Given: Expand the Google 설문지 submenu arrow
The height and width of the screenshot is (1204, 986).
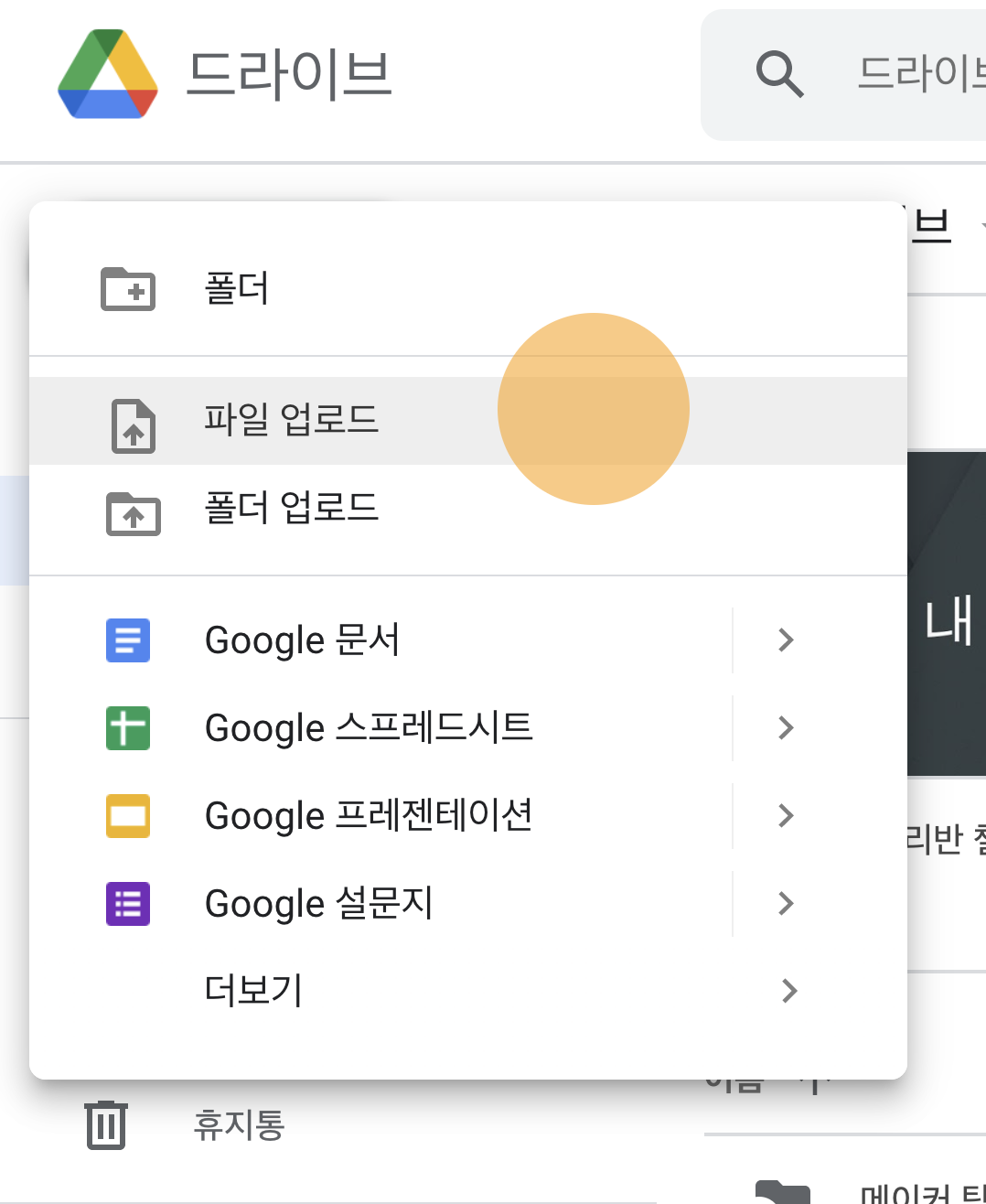Looking at the screenshot, I should (x=786, y=904).
